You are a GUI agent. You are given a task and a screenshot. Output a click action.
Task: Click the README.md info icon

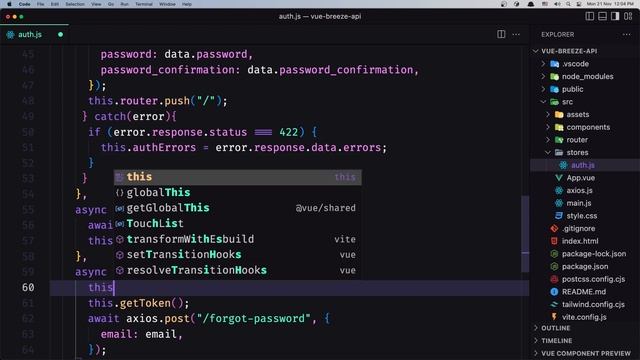pos(554,292)
